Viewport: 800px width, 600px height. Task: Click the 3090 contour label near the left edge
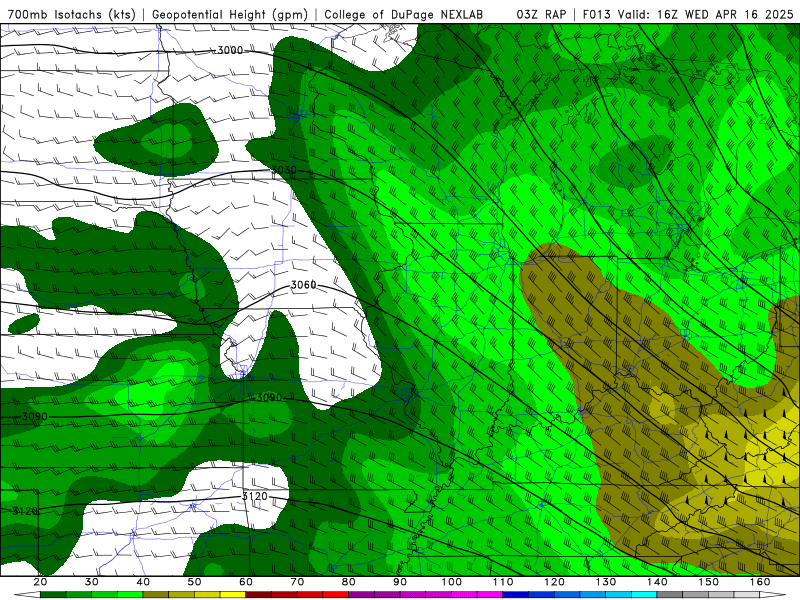click(35, 416)
